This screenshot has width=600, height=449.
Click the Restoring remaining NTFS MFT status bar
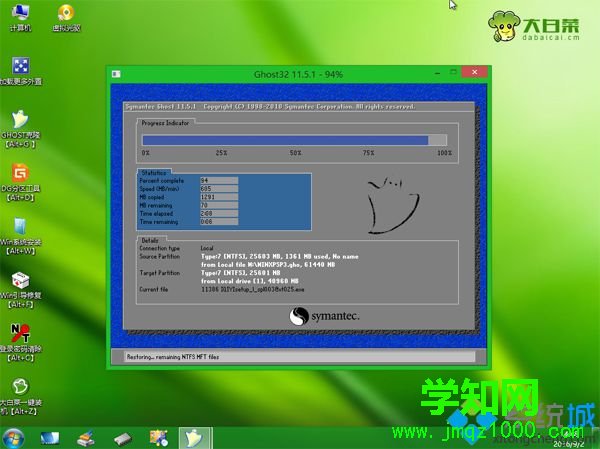[x=299, y=357]
